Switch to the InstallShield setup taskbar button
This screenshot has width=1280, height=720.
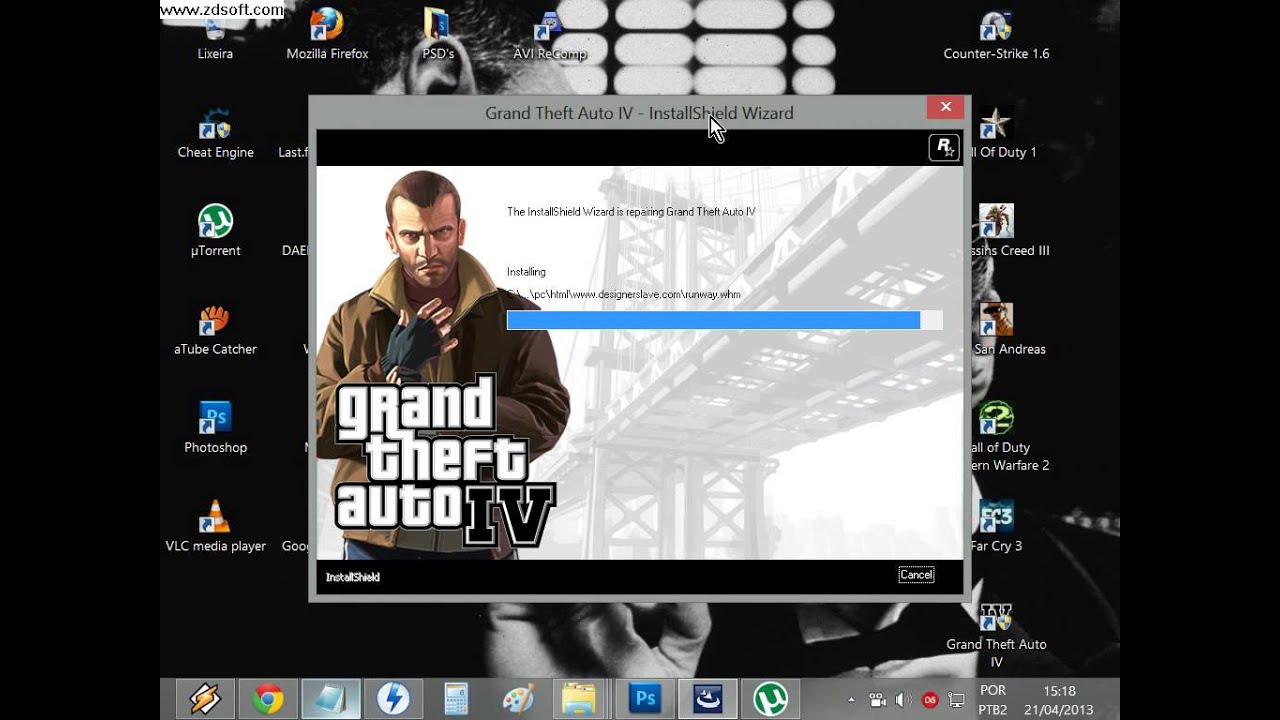click(708, 698)
